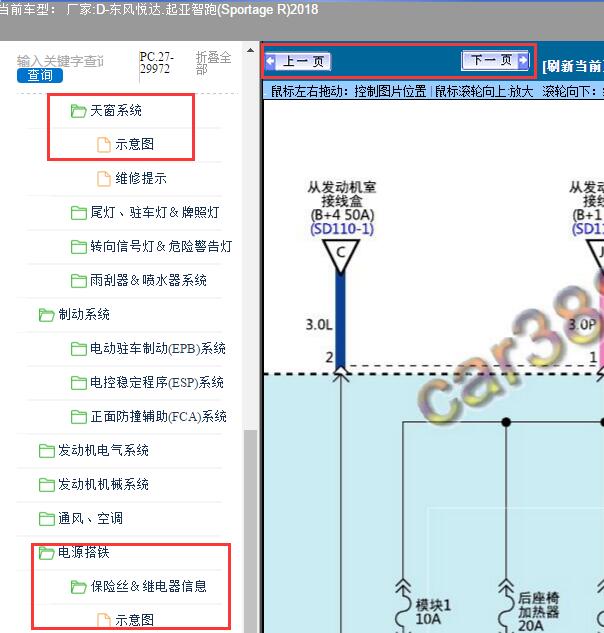The image size is (604, 633).
Task: Click page icon beside 维修提示
Action: [x=104, y=178]
